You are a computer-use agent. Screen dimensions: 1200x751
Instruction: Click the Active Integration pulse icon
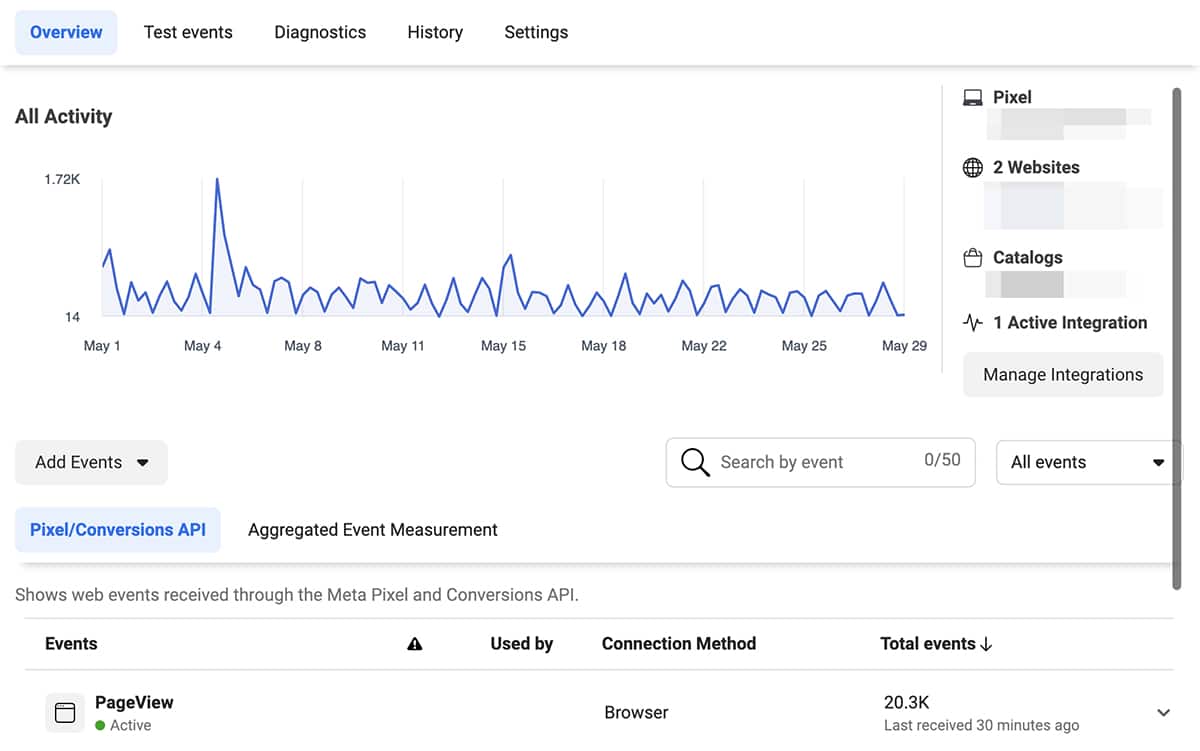tap(972, 323)
